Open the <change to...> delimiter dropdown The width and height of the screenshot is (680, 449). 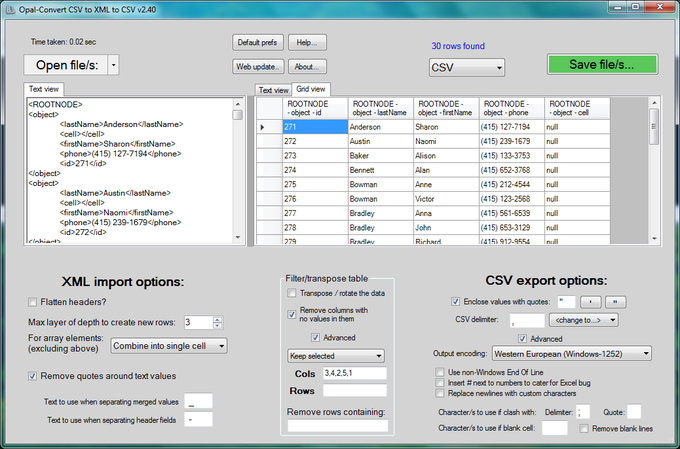tap(584, 320)
